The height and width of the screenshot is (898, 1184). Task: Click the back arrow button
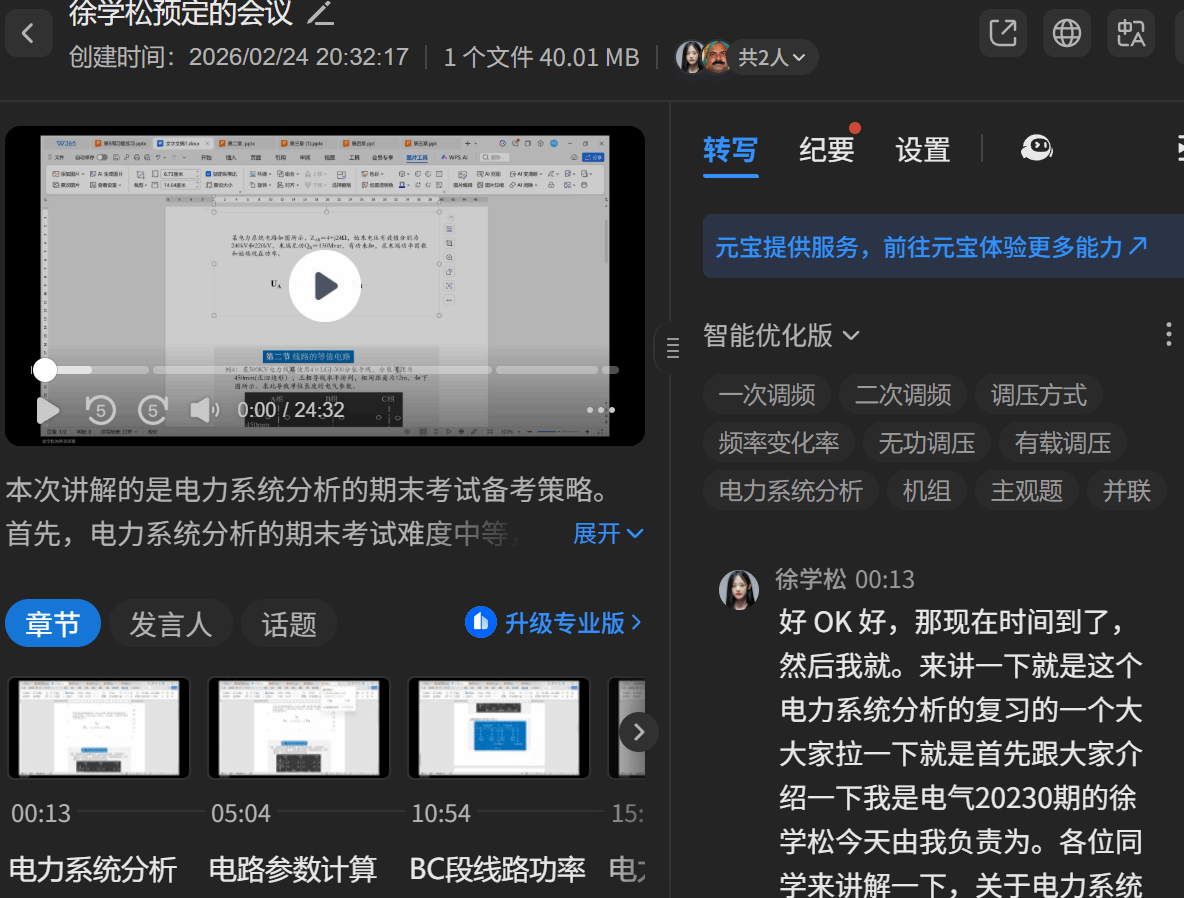pos(29,33)
